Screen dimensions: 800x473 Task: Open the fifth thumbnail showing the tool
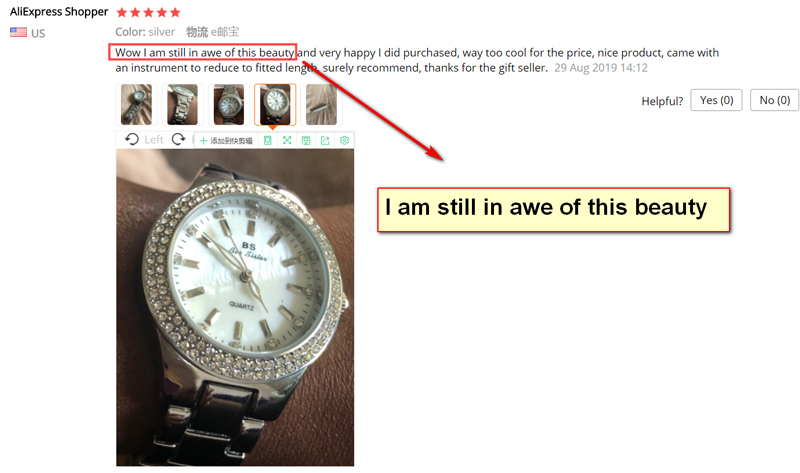(321, 105)
